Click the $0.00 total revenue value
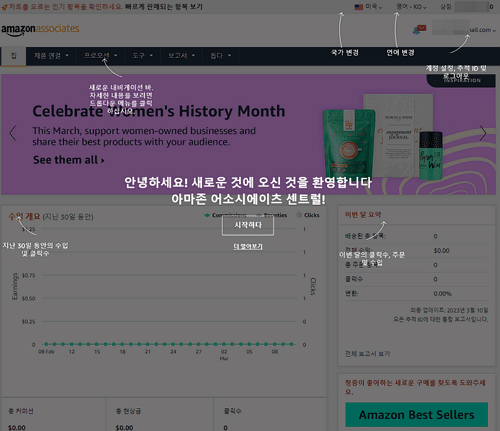The image size is (500, 431). [x=441, y=251]
